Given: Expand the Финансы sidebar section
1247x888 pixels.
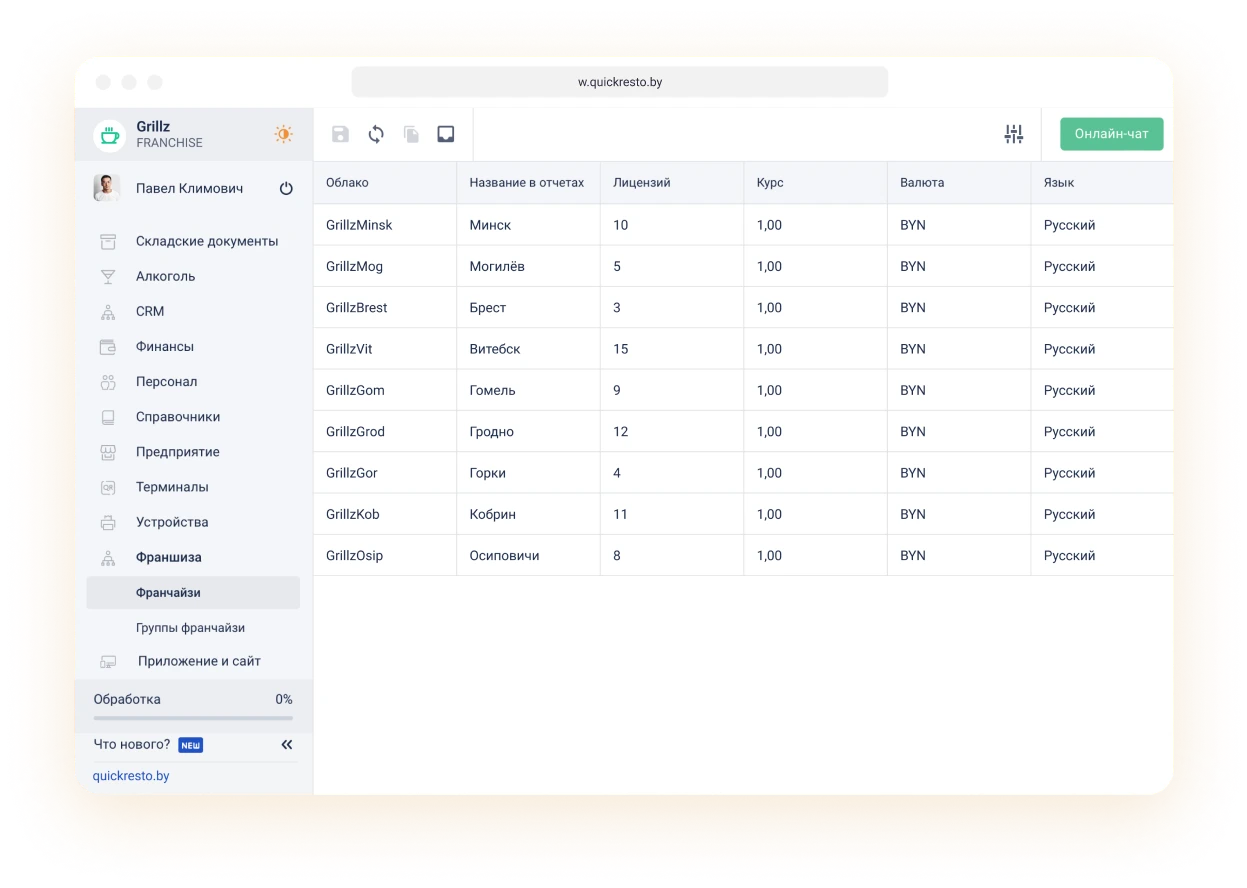Looking at the screenshot, I should (165, 346).
